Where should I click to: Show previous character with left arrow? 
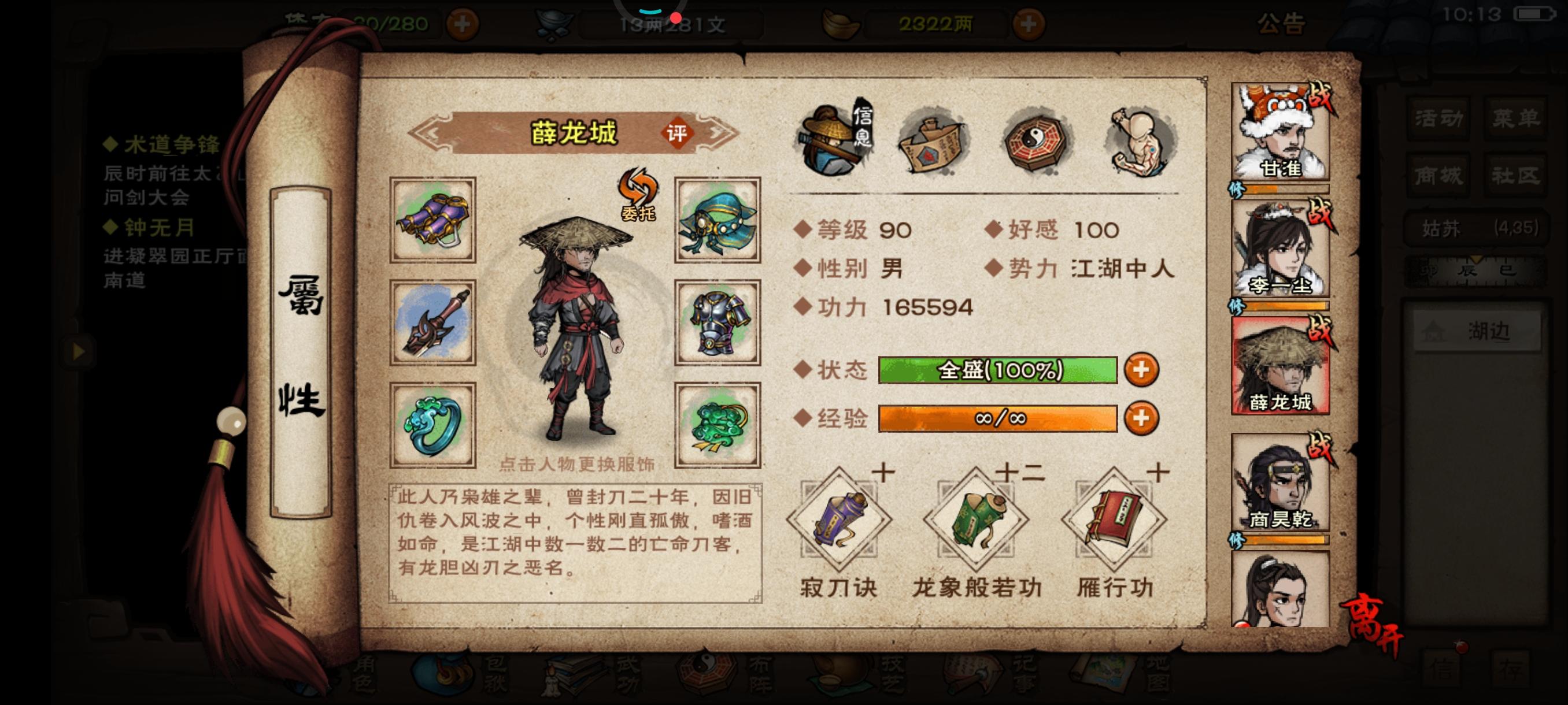(x=429, y=133)
